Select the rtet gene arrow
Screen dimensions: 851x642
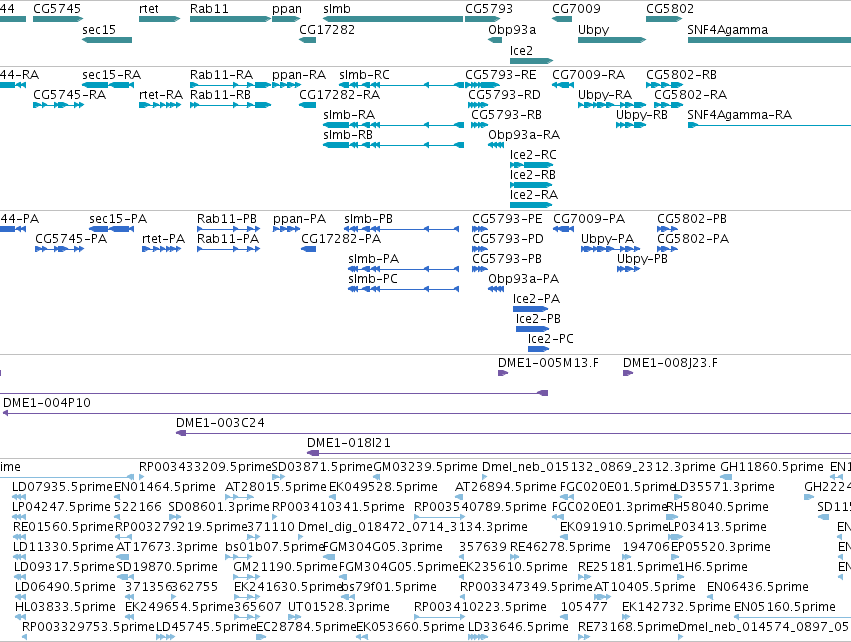[160, 19]
